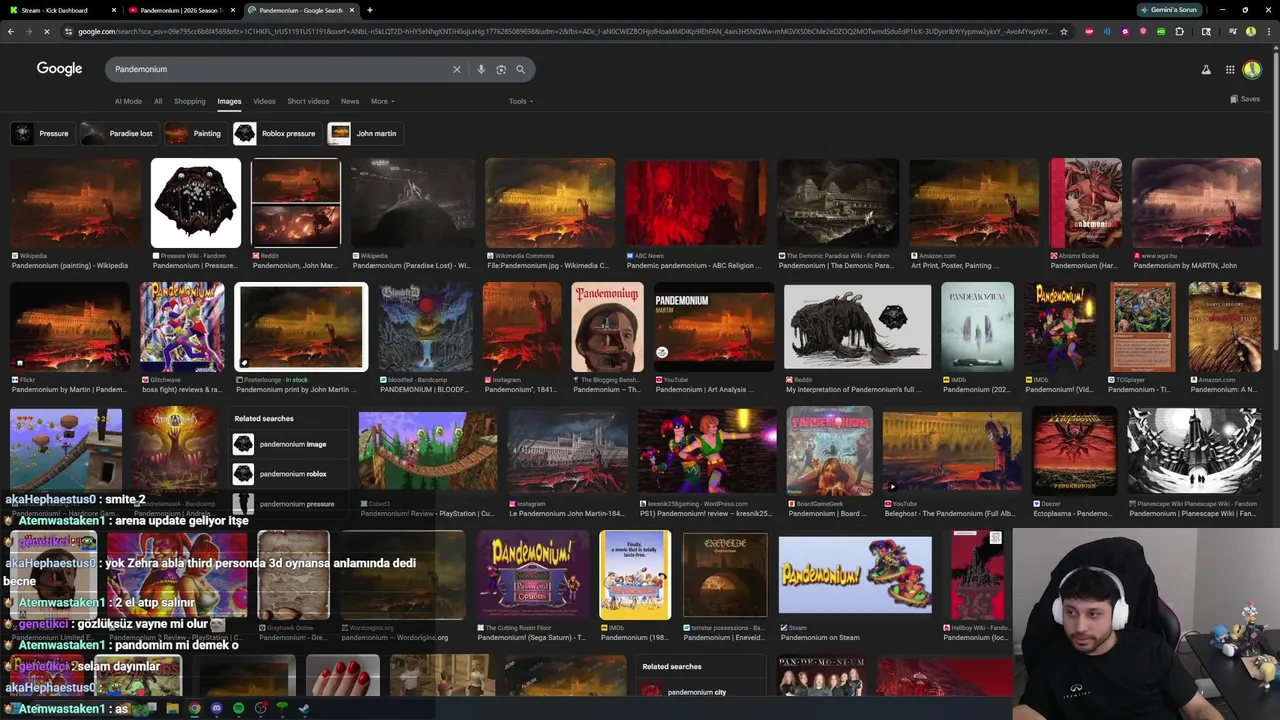The image size is (1280, 720).
Task: Stop loading page via browser X button
Action: point(47,31)
